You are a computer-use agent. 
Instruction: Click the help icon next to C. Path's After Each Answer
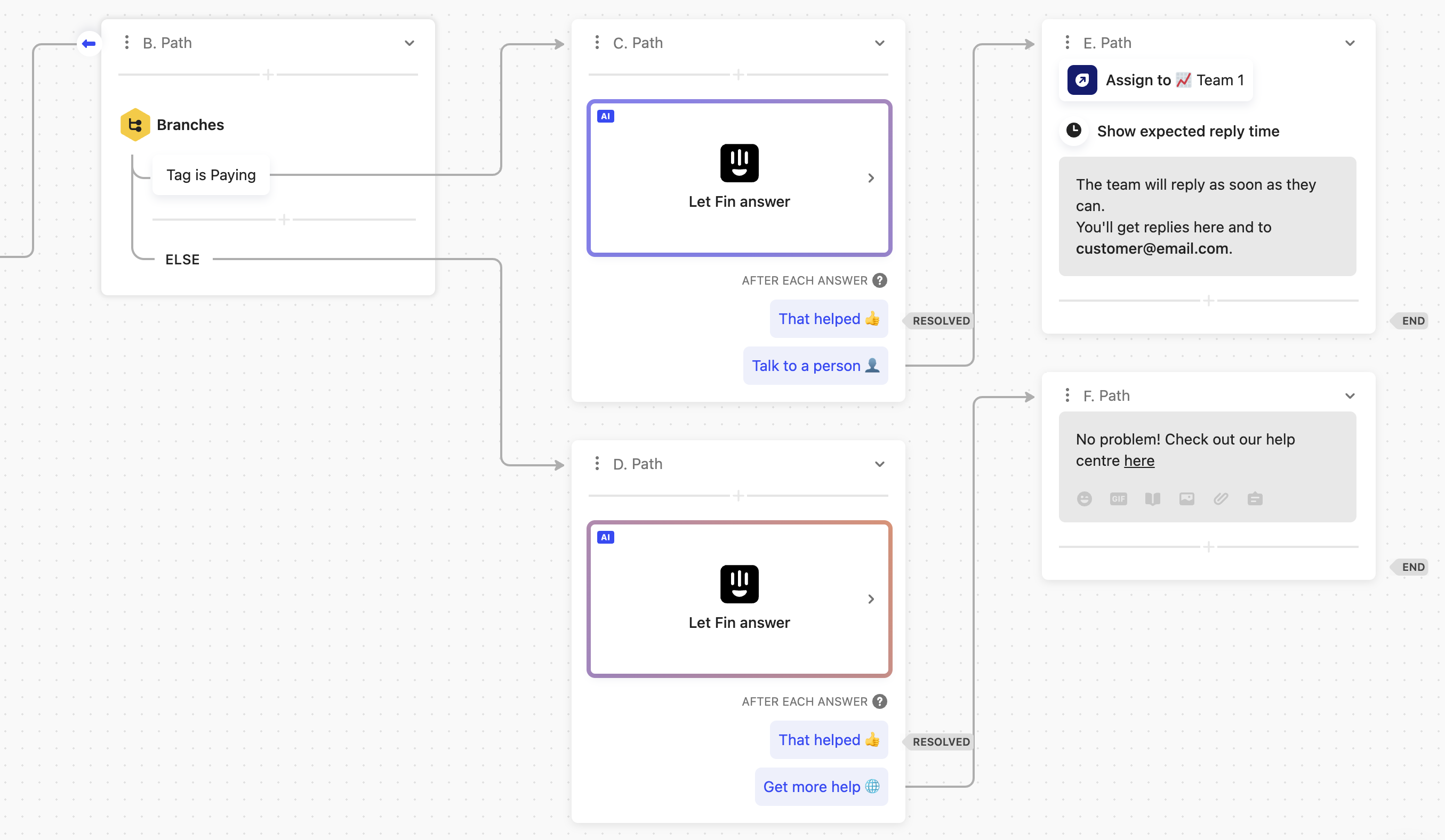(880, 280)
